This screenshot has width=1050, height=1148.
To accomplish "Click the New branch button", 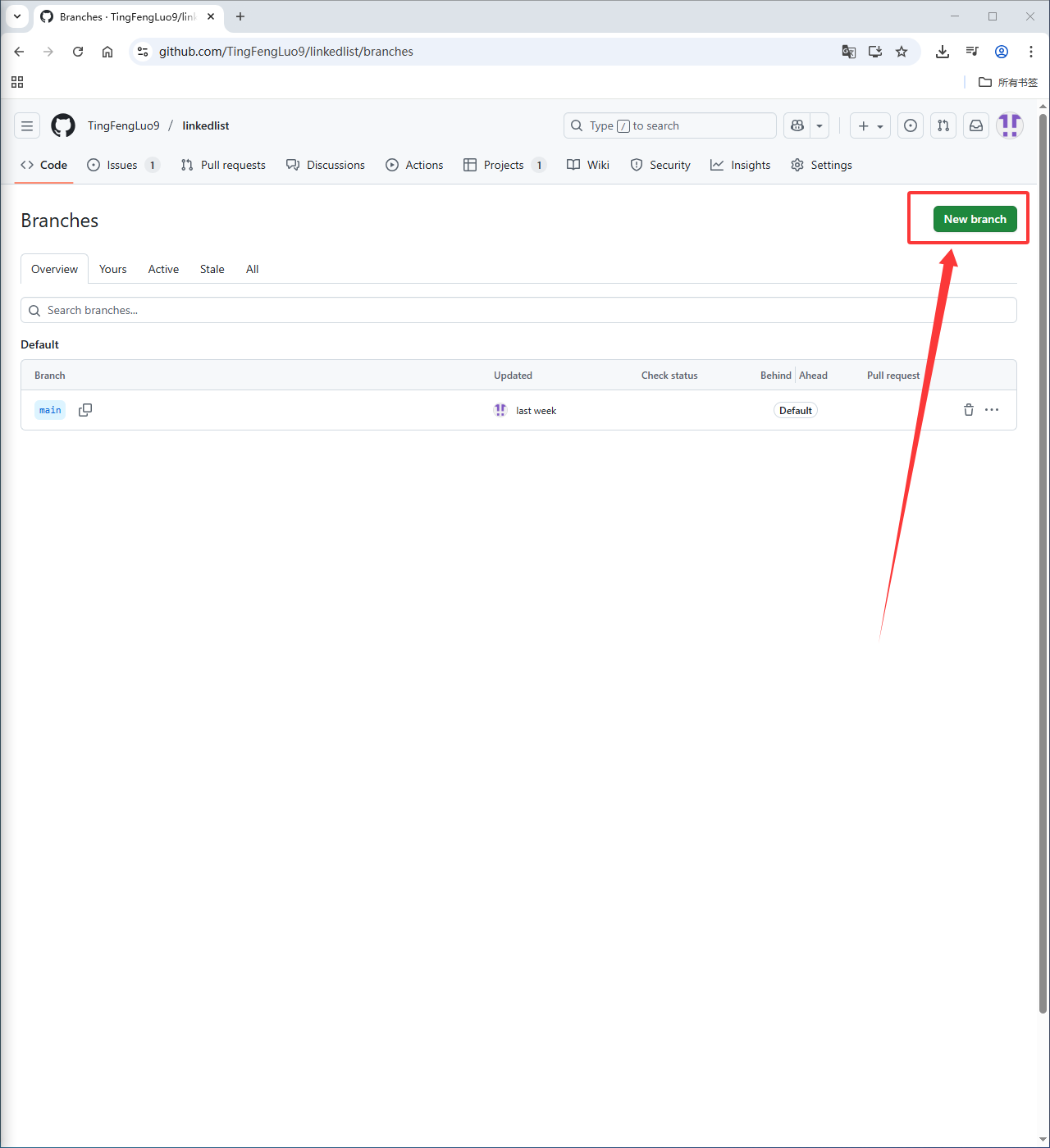I will pyautogui.click(x=975, y=219).
